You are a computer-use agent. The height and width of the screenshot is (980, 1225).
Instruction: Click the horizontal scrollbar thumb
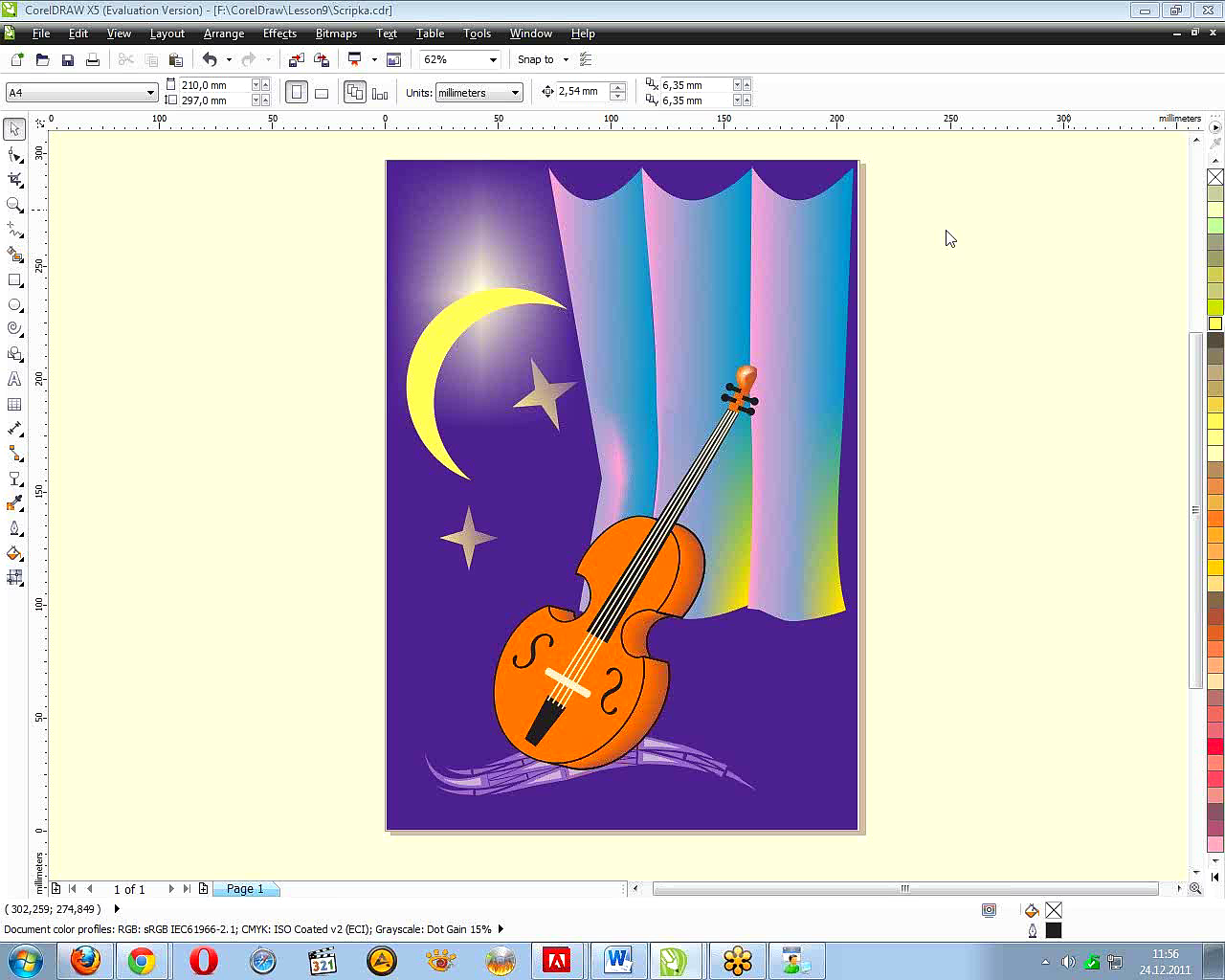coord(905,889)
